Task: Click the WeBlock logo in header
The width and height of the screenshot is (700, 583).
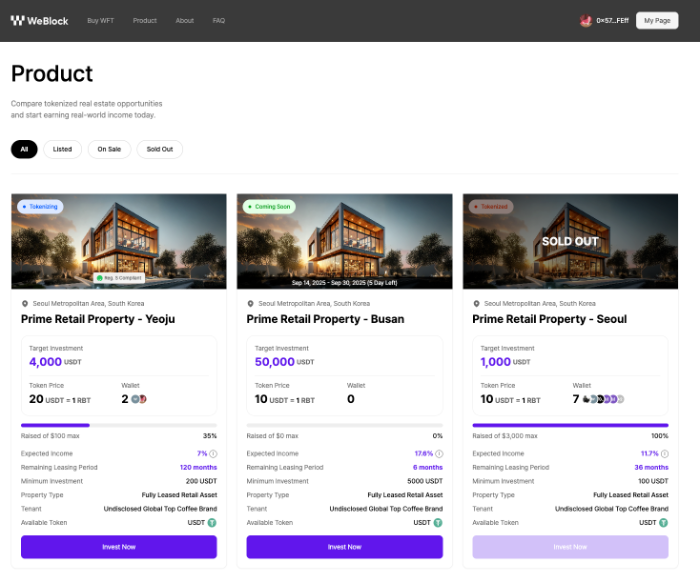Action: 40,20
